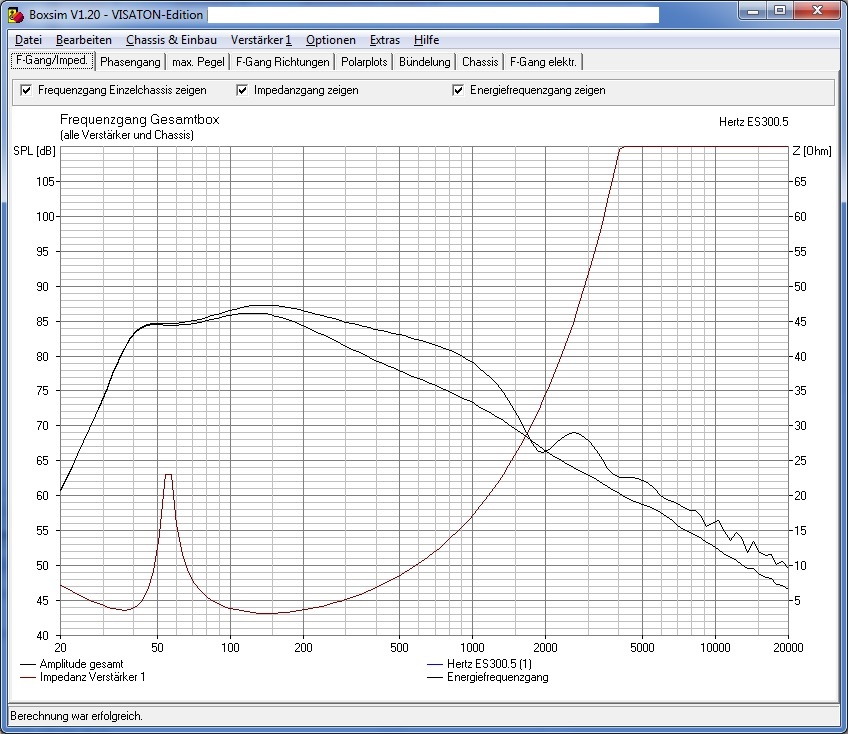
Task: Open the Hilfe menu
Action: pyautogui.click(x=426, y=40)
